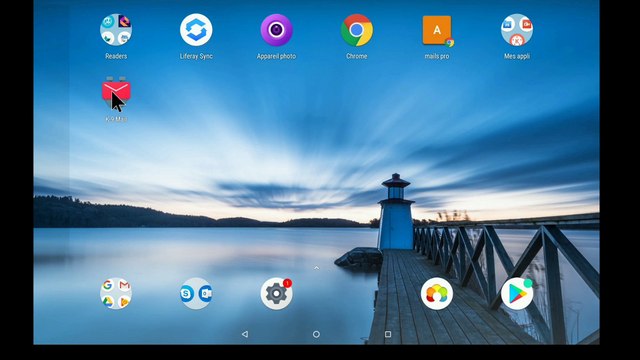The width and height of the screenshot is (640, 360).
Task: Launch the Chrome browser
Action: [356, 30]
